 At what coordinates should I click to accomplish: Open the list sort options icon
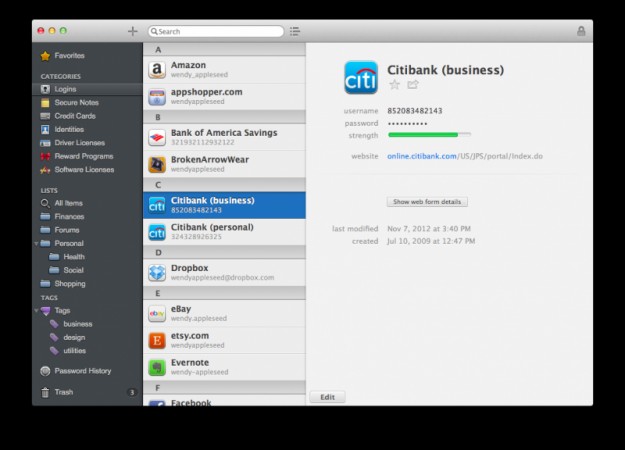(x=295, y=31)
